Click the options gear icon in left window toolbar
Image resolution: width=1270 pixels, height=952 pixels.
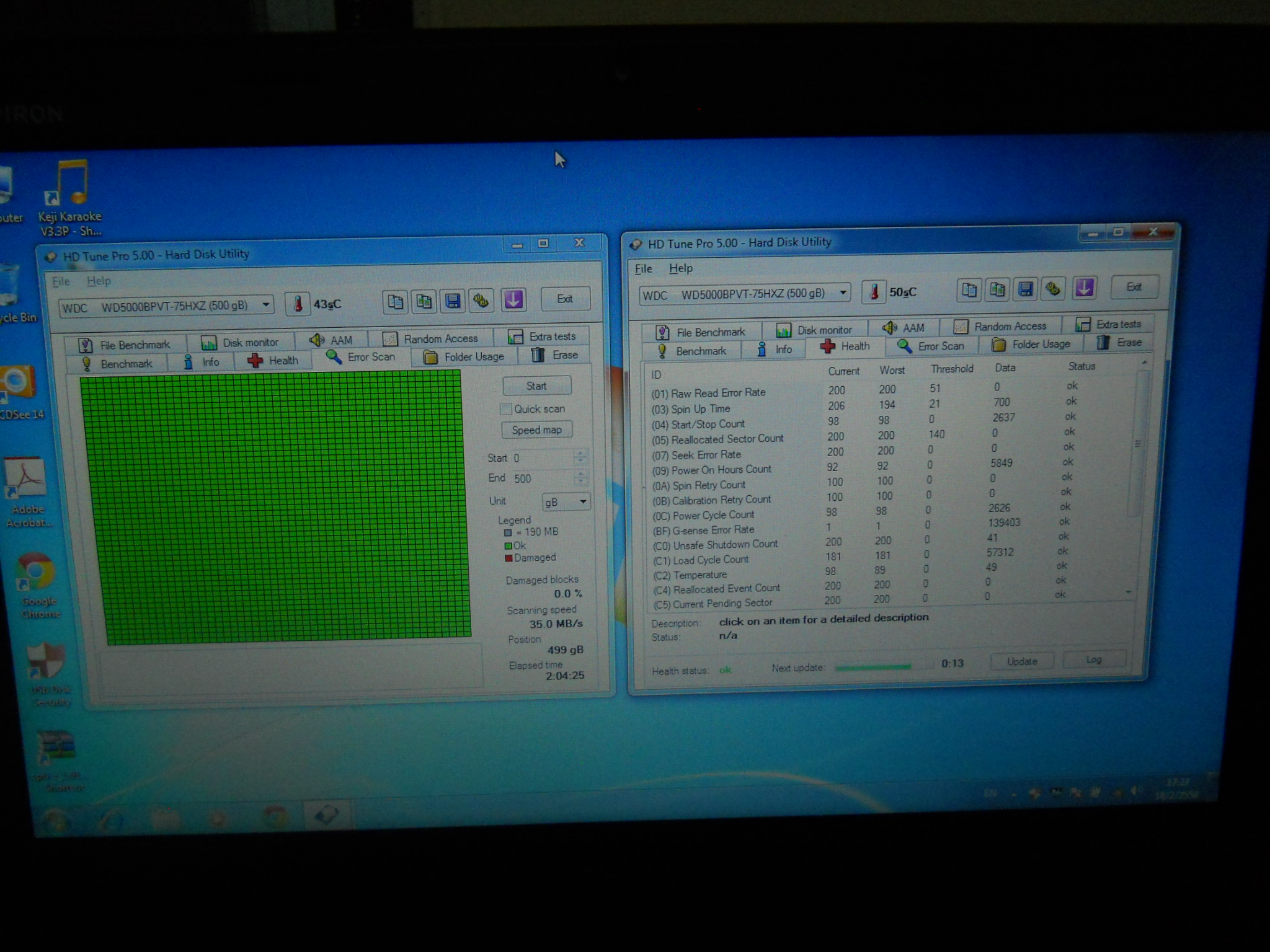tap(481, 301)
